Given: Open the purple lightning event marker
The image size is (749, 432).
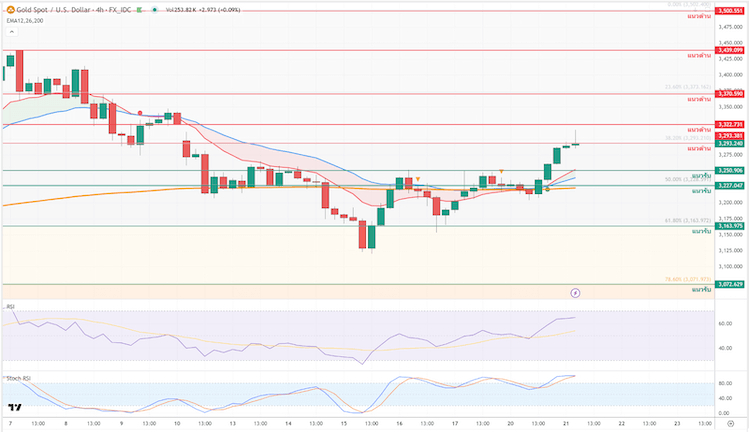Looking at the screenshot, I should pos(575,292).
